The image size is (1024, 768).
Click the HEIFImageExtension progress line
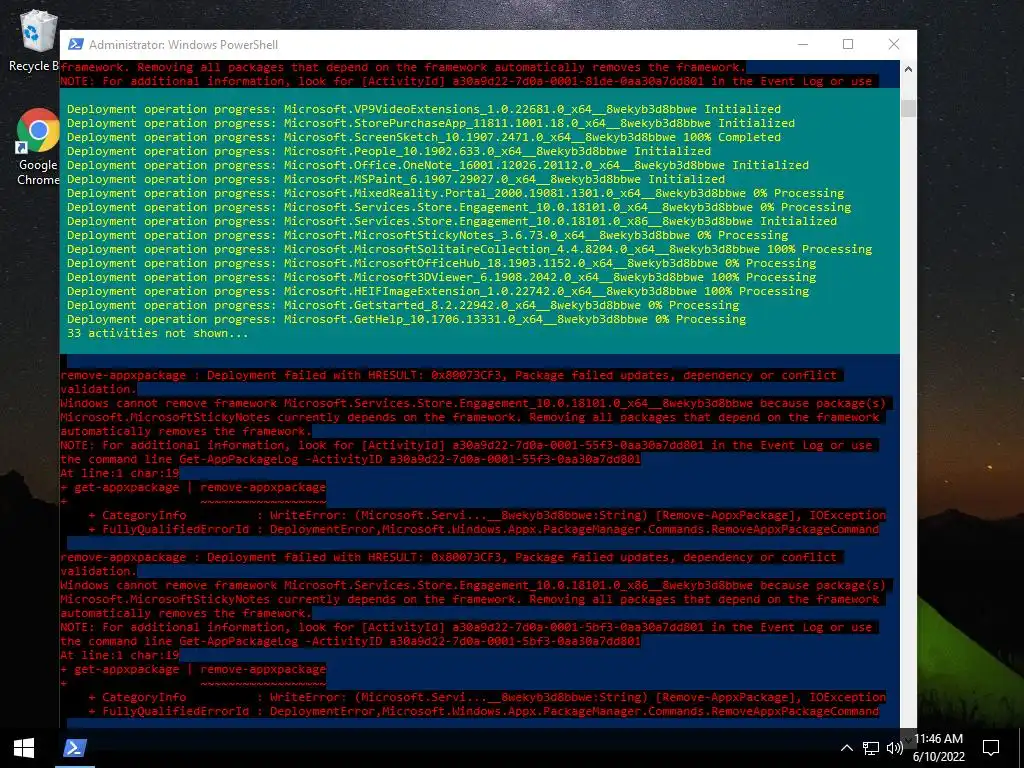click(x=438, y=291)
